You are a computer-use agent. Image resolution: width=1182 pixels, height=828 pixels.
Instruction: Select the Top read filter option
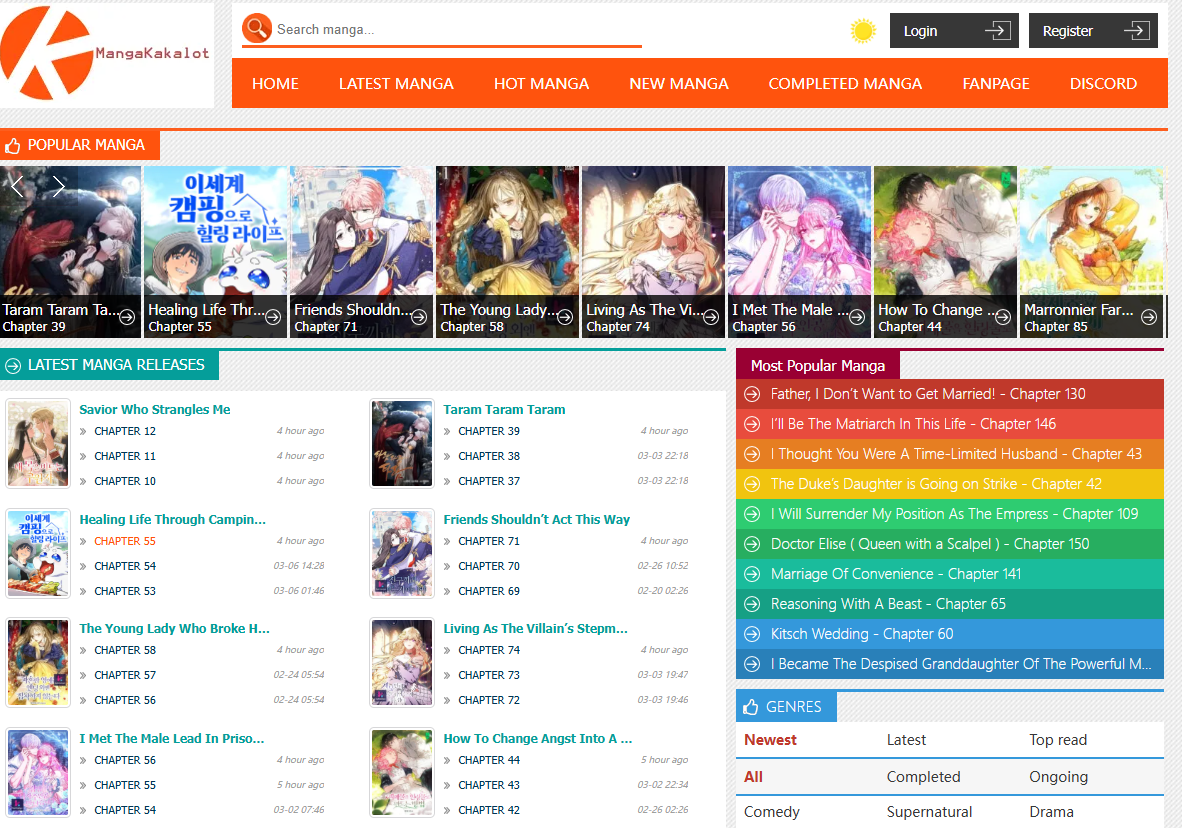tap(1058, 740)
